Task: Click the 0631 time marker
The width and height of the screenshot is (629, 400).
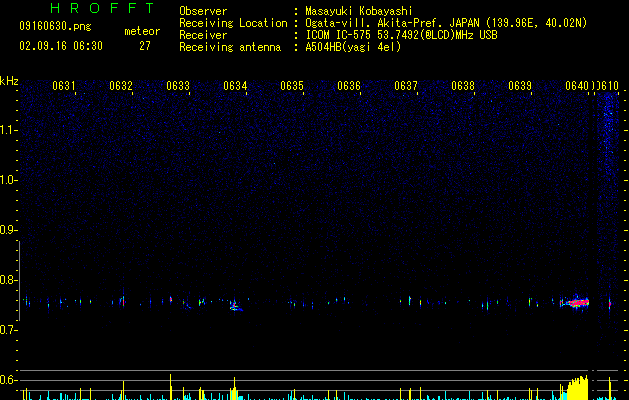Action: pos(64,86)
